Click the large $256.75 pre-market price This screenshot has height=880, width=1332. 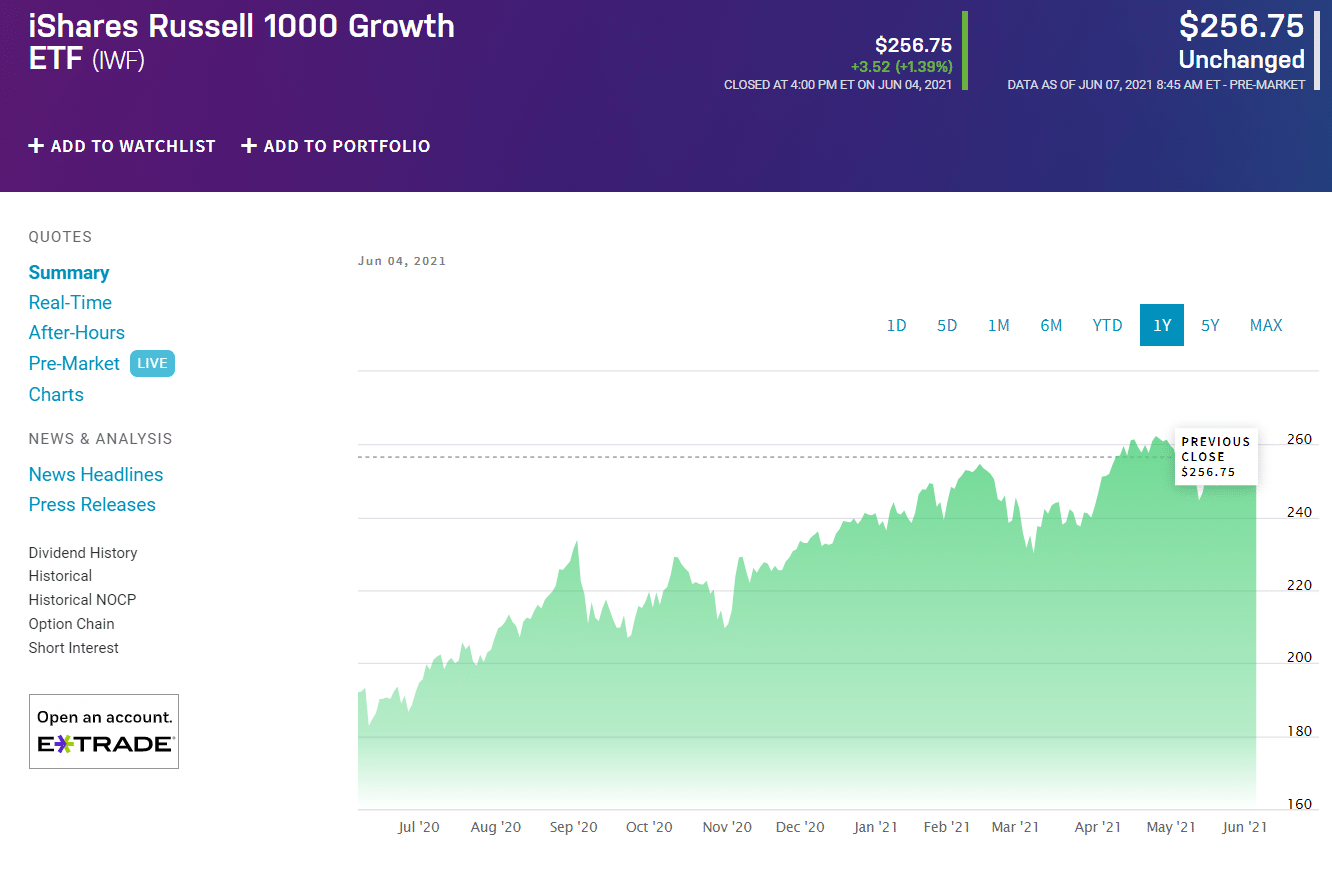(x=1242, y=25)
